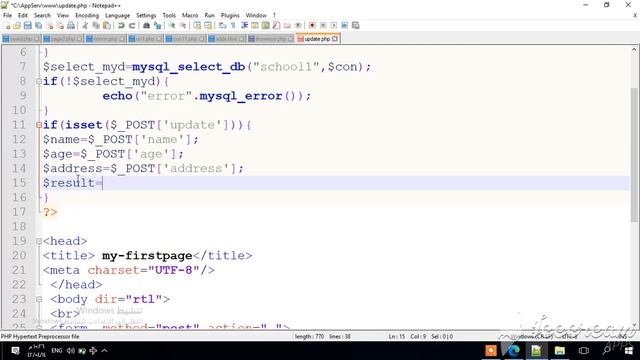This screenshot has width=640, height=360.
Task: Click the mysql_select_db function text
Action: click(188, 67)
